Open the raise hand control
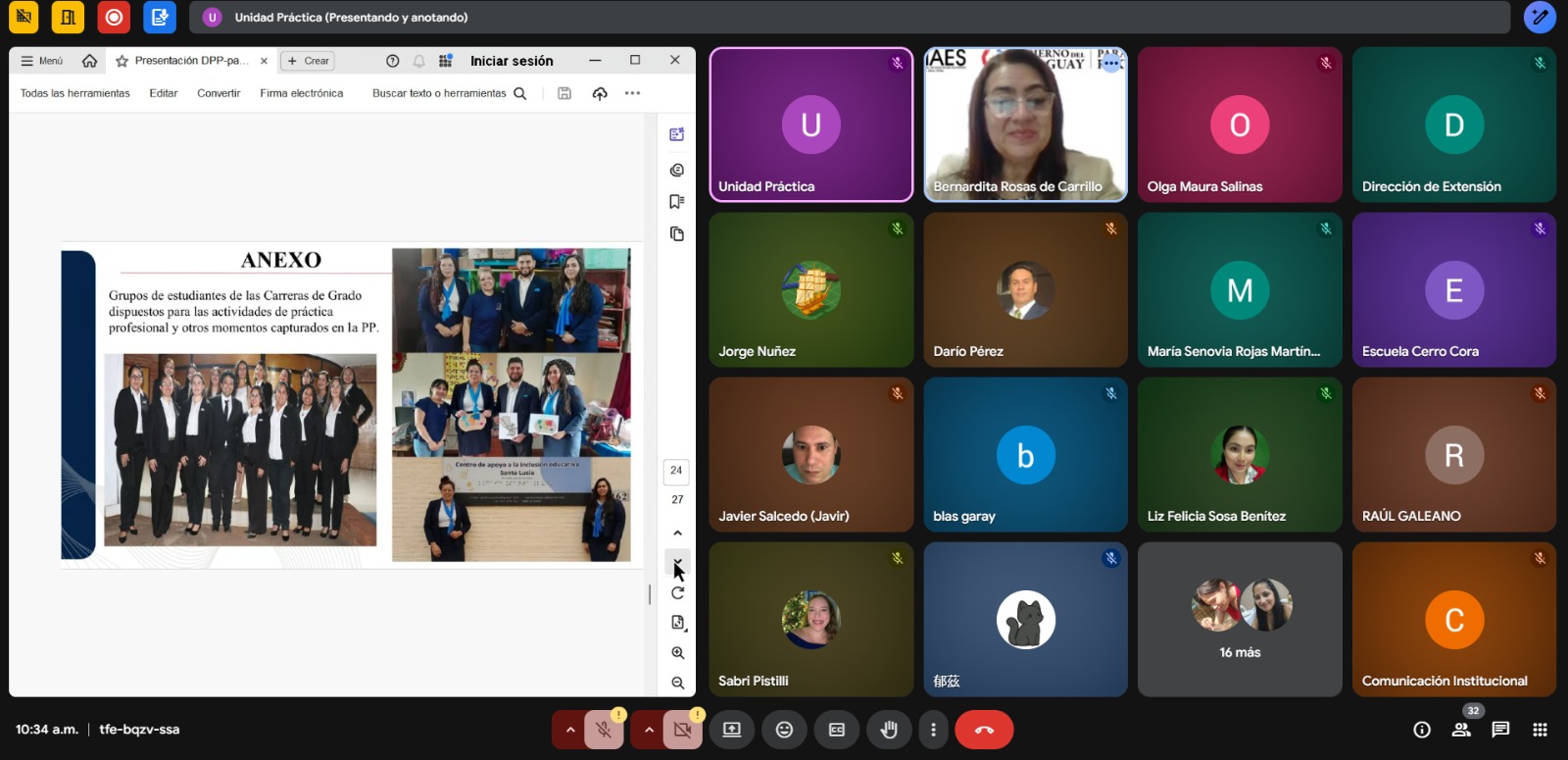This screenshot has width=1568, height=760. (x=889, y=730)
